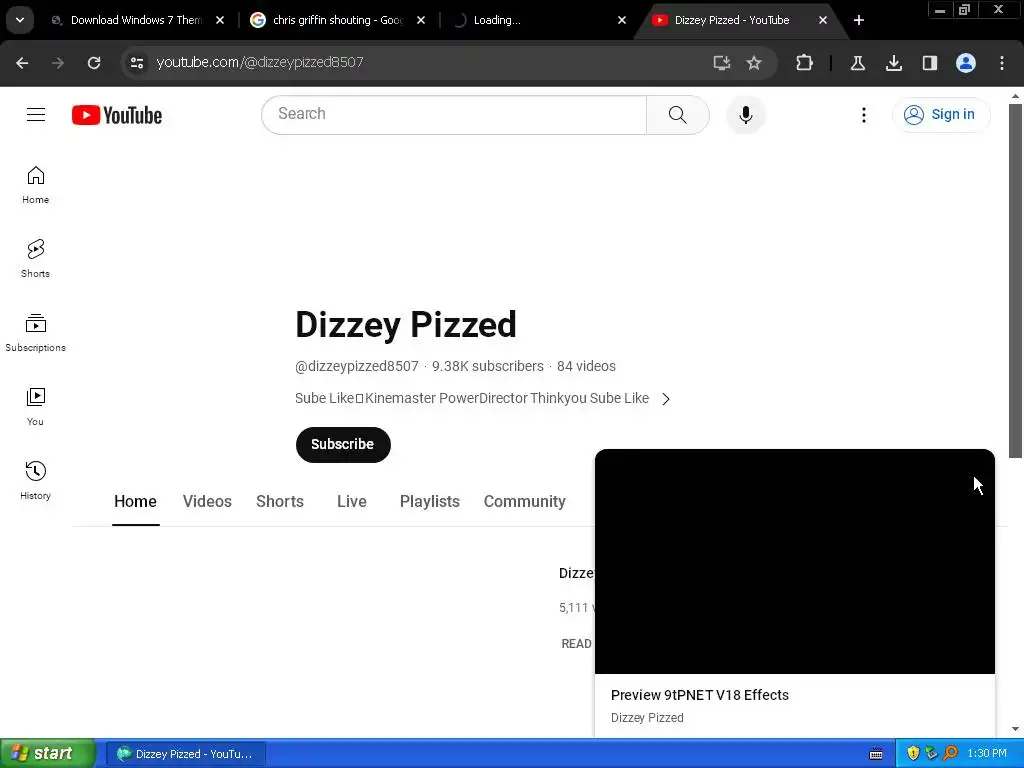Close the 'Download Windows 7 Them' tab
This screenshot has height=768, width=1024.
tap(220, 20)
